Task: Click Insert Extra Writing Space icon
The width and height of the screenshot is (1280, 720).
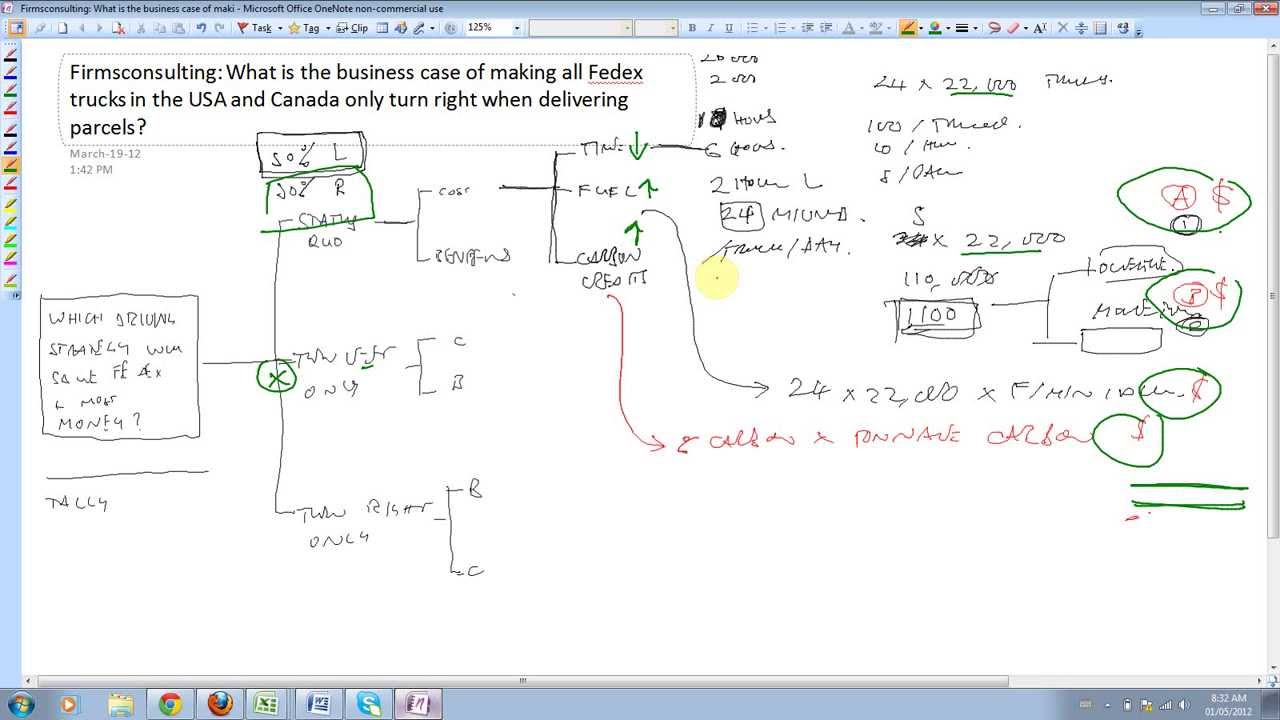Action: tap(1081, 28)
